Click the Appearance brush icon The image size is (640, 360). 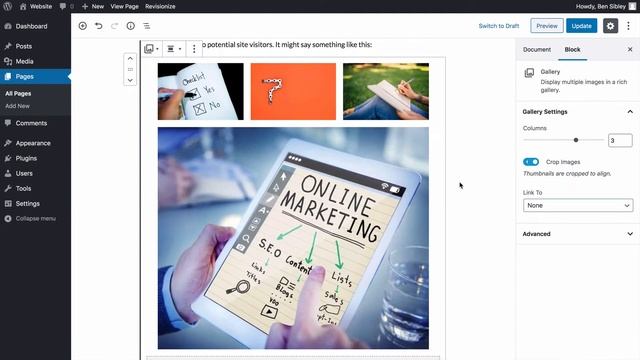8,143
